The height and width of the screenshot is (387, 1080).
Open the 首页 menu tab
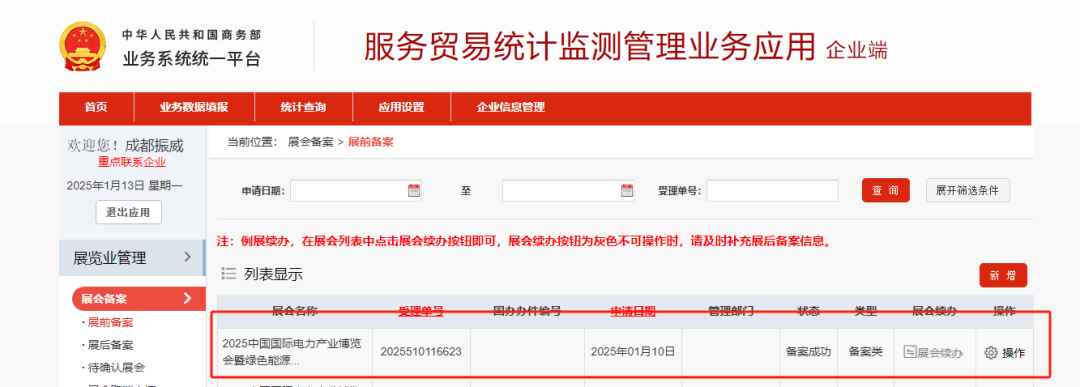96,108
